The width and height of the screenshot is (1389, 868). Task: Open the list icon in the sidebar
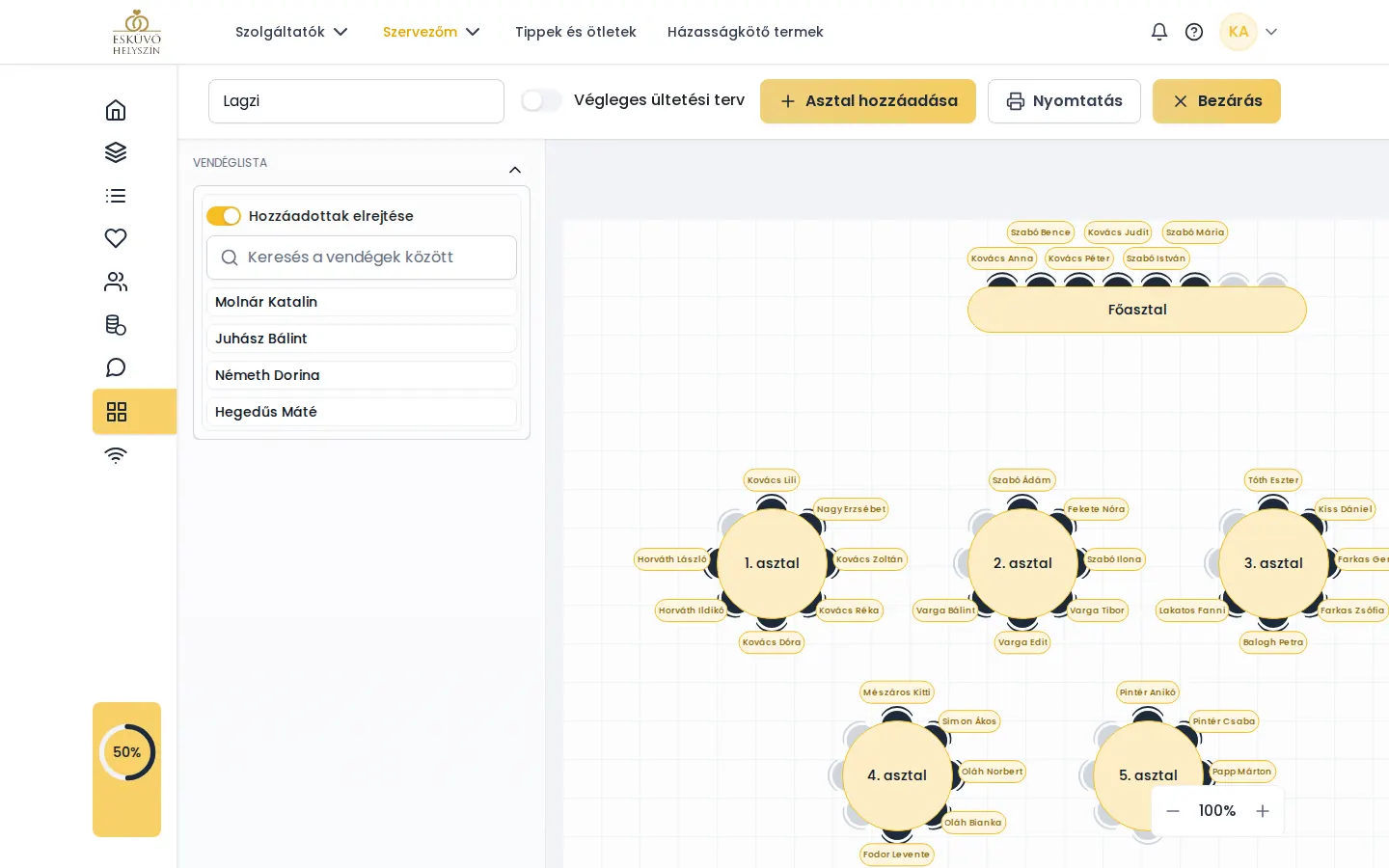click(x=116, y=196)
